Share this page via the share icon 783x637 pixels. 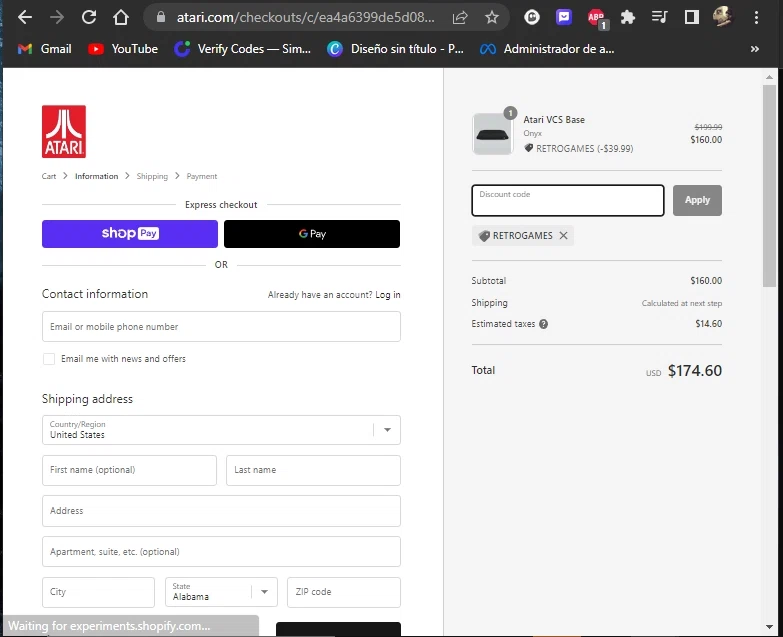460,17
